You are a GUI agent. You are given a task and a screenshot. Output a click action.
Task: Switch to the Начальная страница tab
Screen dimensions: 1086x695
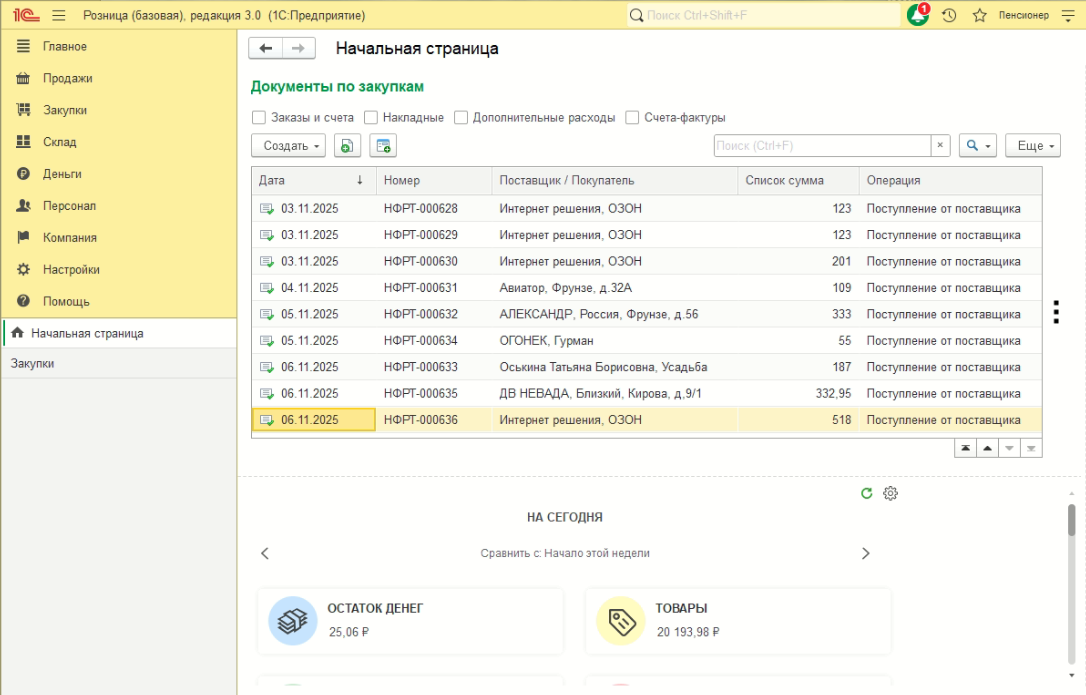120,333
